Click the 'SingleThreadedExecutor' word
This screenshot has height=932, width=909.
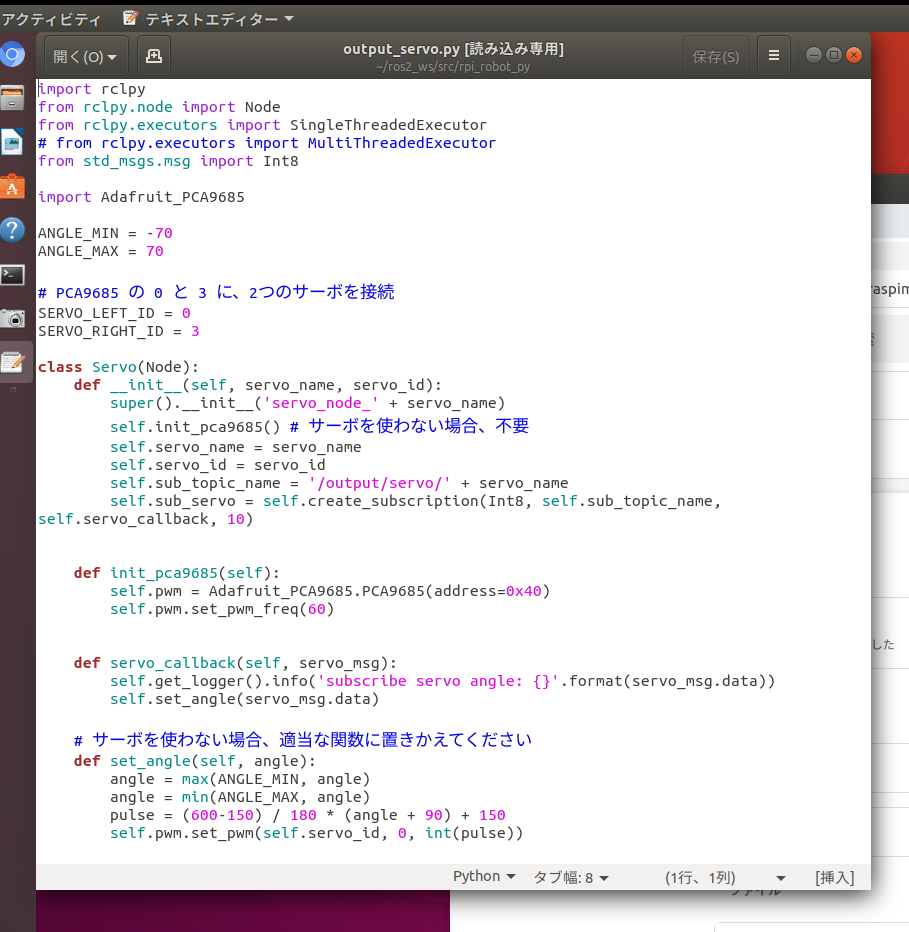(388, 125)
